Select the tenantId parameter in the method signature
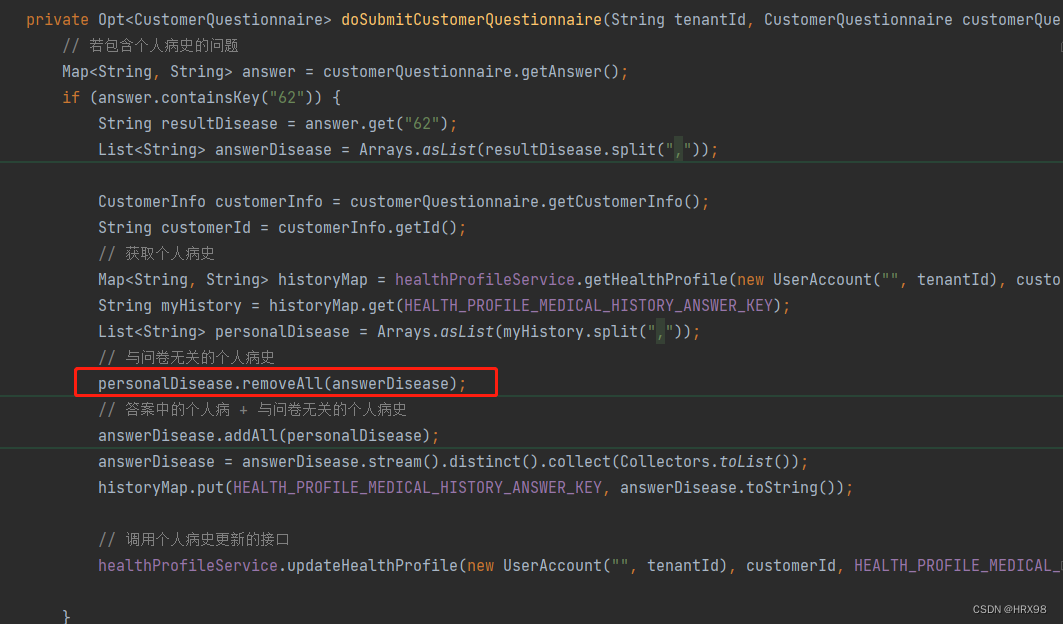The image size is (1063, 624). (x=710, y=18)
